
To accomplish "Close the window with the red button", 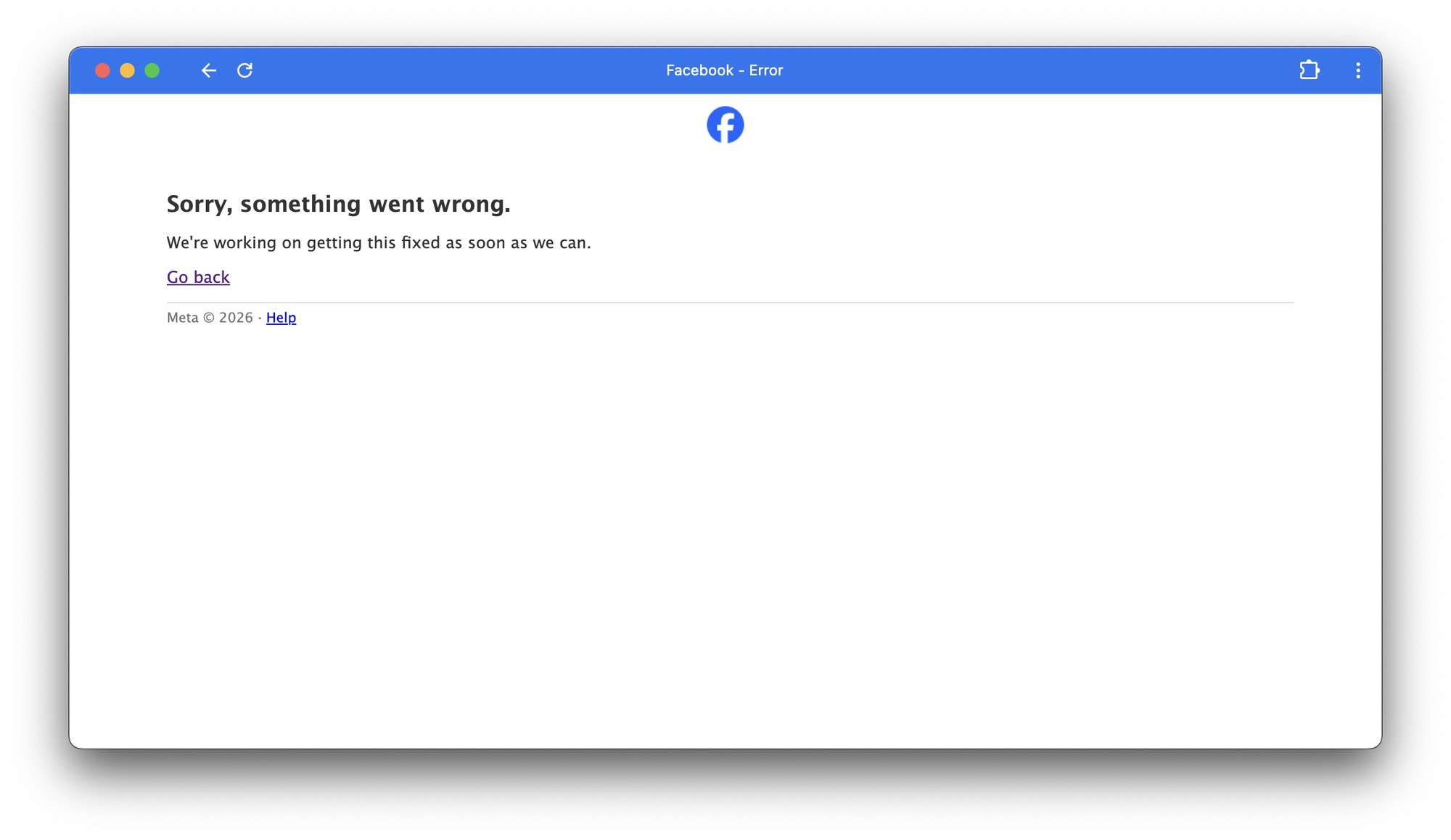I will tap(102, 70).
